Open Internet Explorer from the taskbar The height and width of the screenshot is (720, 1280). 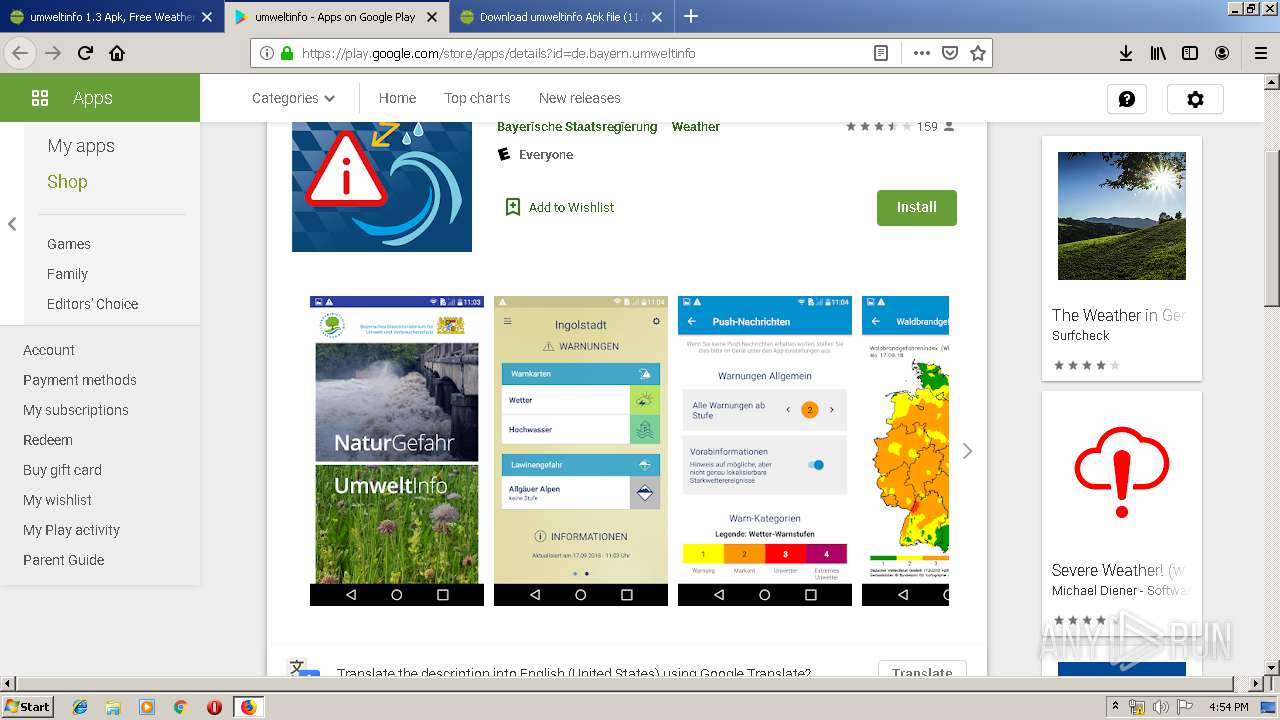[x=80, y=707]
